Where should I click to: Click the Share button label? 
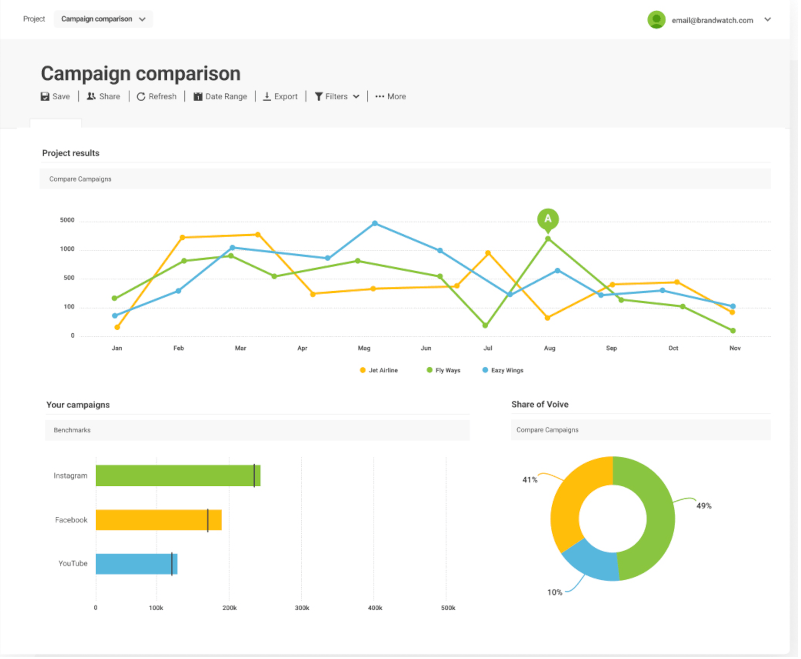click(110, 97)
